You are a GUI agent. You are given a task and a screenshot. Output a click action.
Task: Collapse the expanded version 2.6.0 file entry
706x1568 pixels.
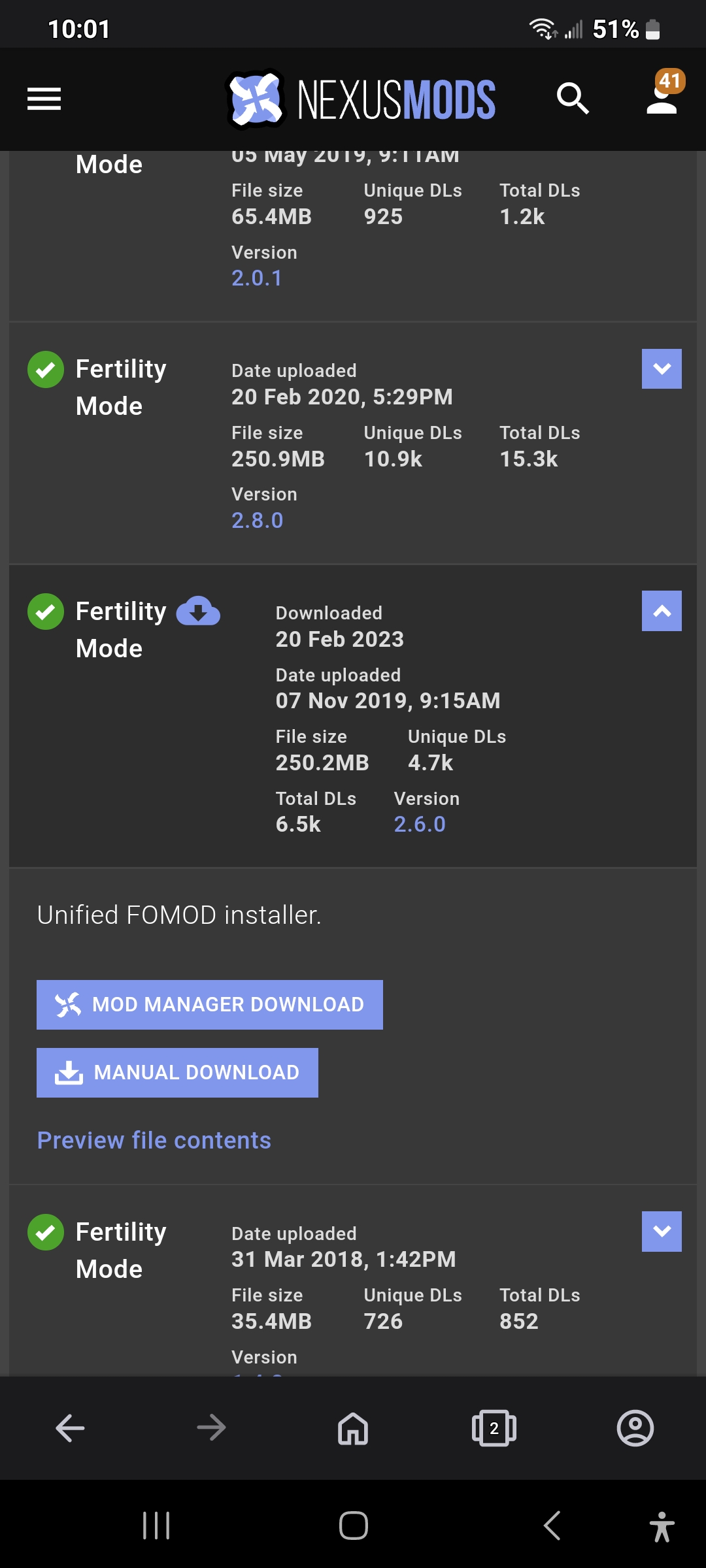(662, 612)
